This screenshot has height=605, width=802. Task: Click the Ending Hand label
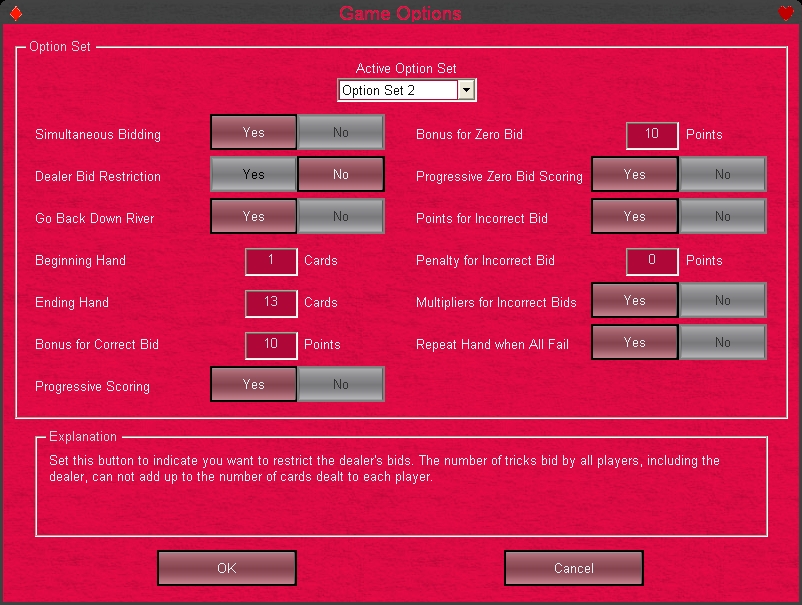point(72,302)
